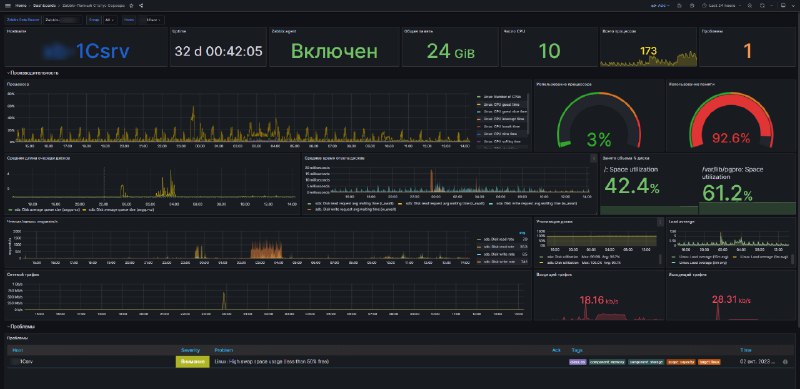This screenshot has height=389, width=800.
Task: Open the Hosts variable dropdown
Action: tap(151, 19)
